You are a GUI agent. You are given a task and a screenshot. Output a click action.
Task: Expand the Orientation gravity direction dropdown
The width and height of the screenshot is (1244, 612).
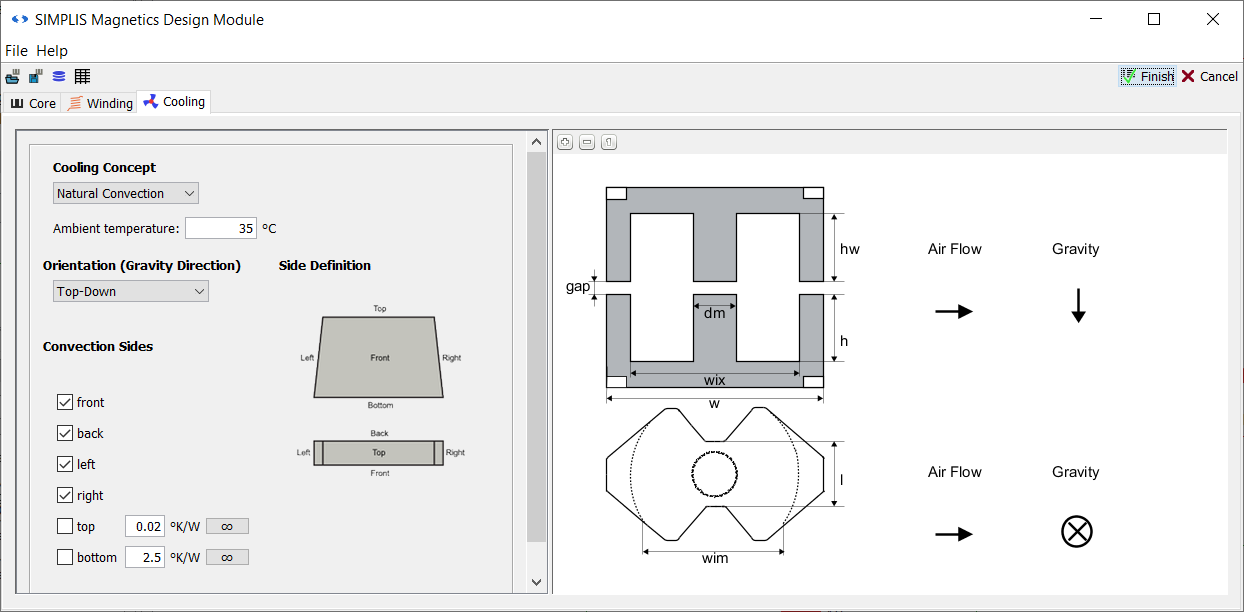click(130, 291)
